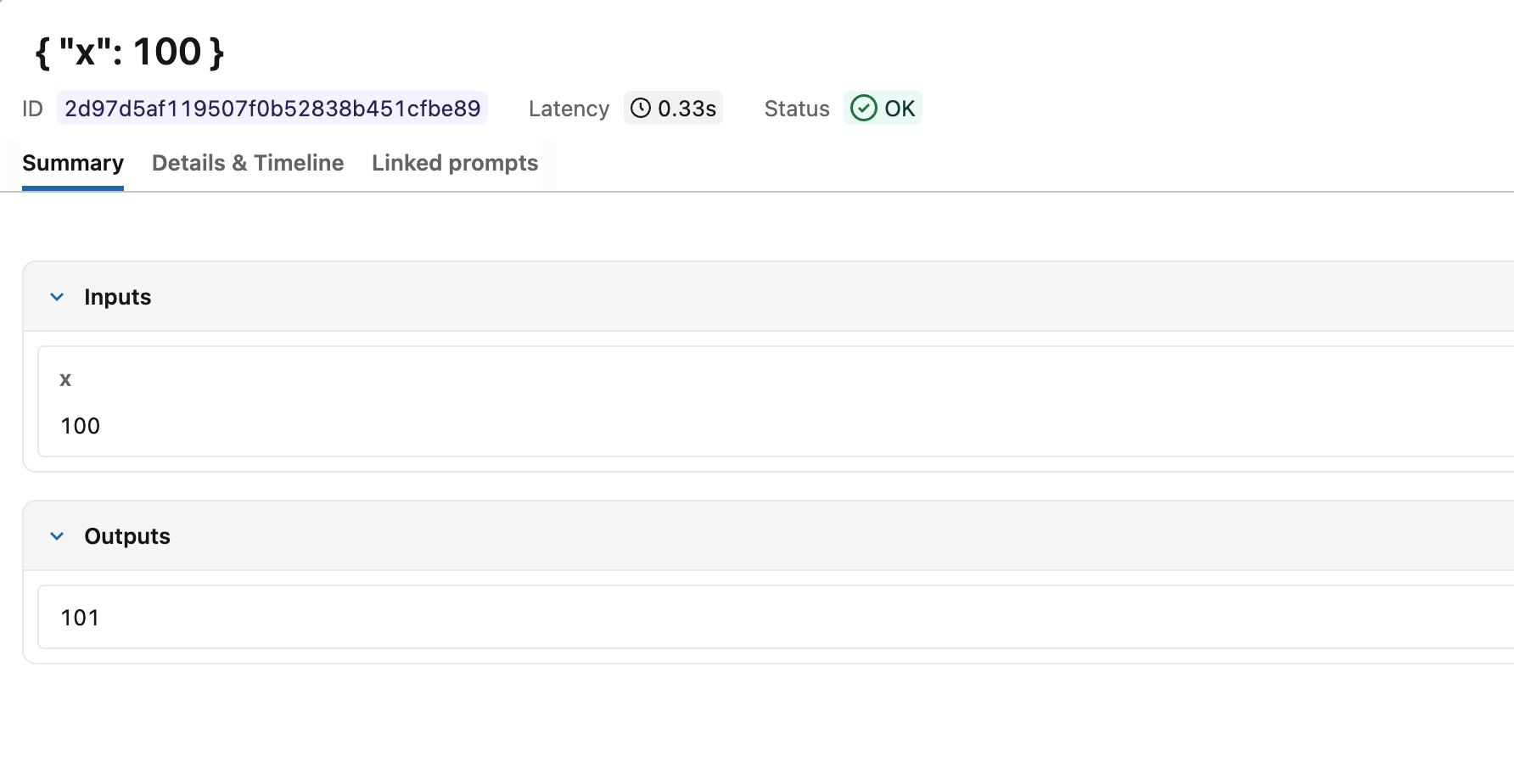1514x784 pixels.
Task: Select the input value 100
Action: click(80, 425)
